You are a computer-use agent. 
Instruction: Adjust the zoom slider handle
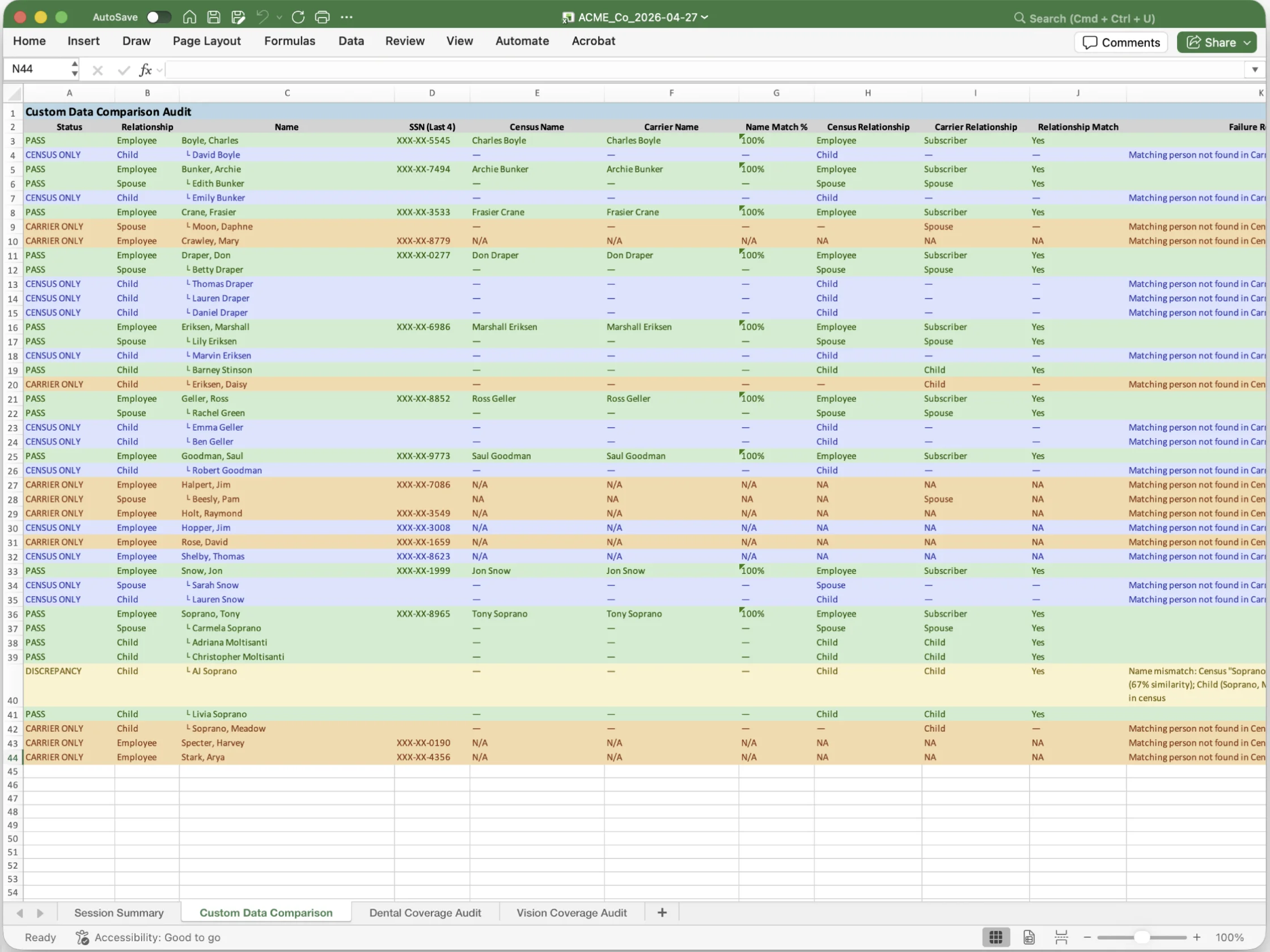(1141, 937)
